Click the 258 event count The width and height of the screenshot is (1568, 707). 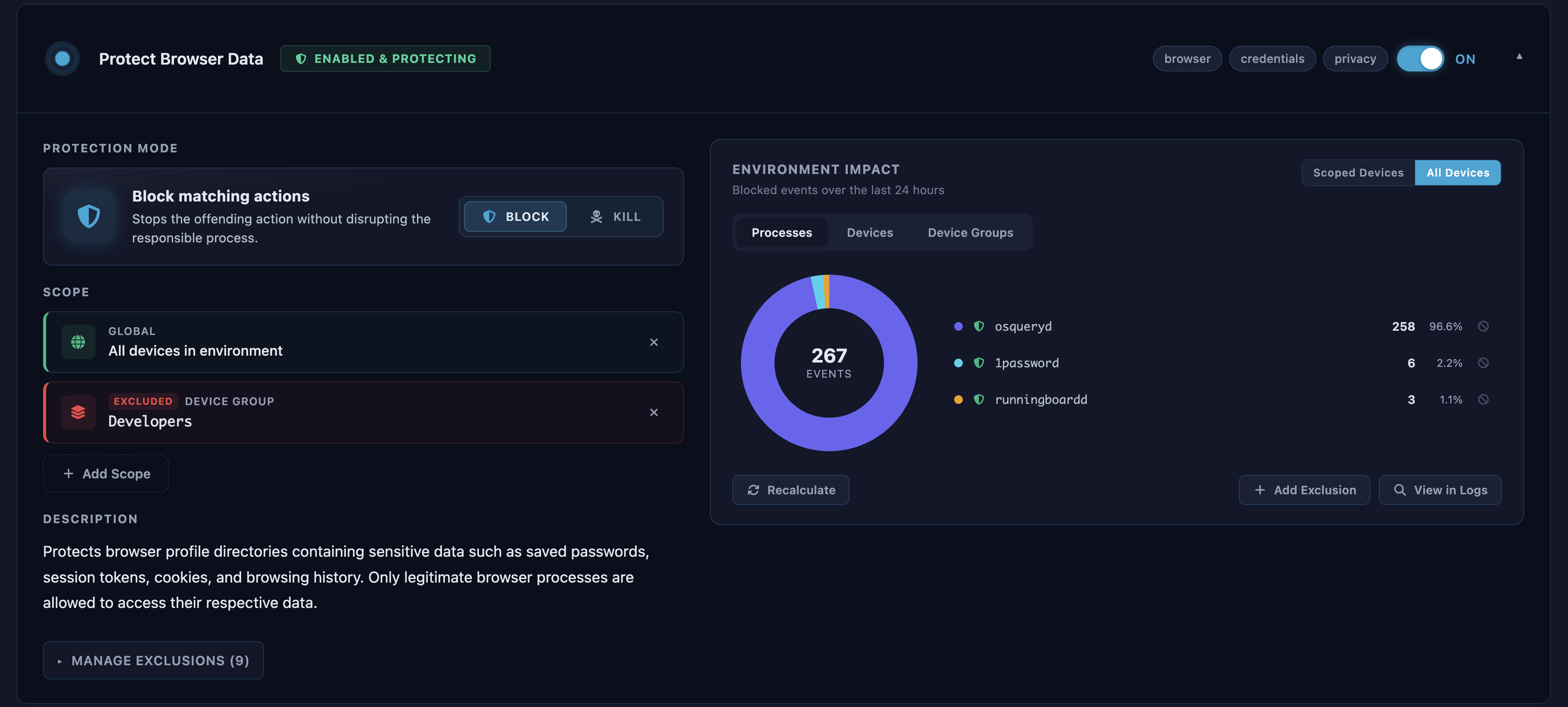(x=1403, y=326)
